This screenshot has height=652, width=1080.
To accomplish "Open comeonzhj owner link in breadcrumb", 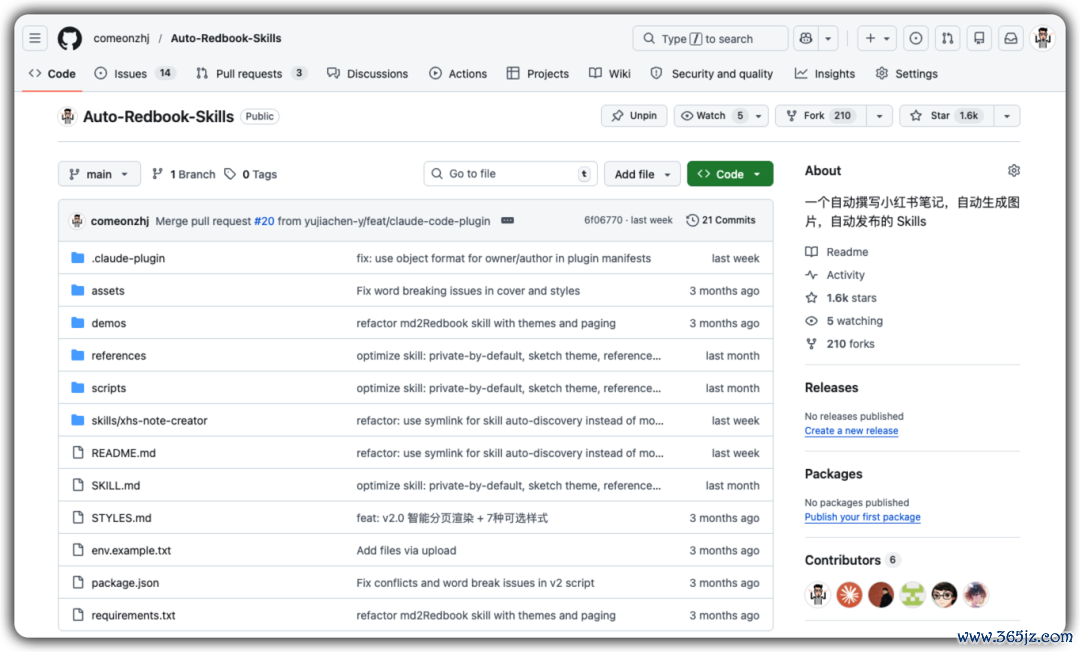I will (x=121, y=39).
